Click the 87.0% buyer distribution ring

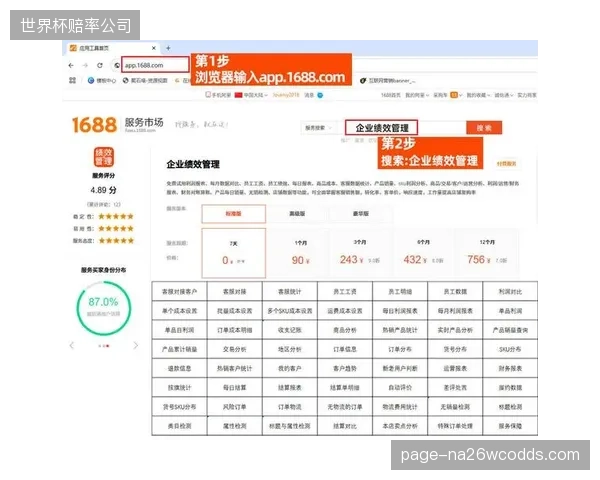coord(104,309)
